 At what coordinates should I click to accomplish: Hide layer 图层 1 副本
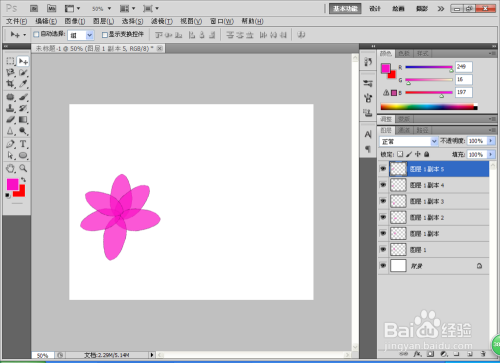pyautogui.click(x=383, y=233)
